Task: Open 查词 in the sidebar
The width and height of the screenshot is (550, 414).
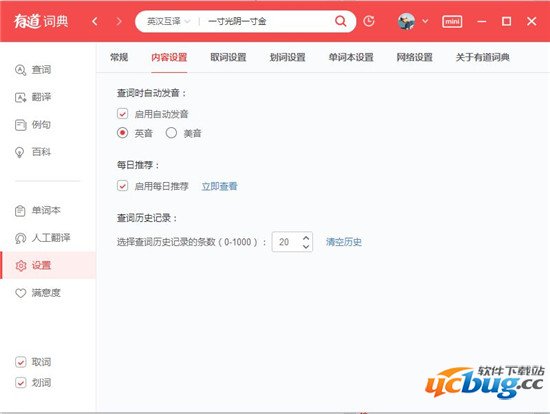Action: [33, 70]
